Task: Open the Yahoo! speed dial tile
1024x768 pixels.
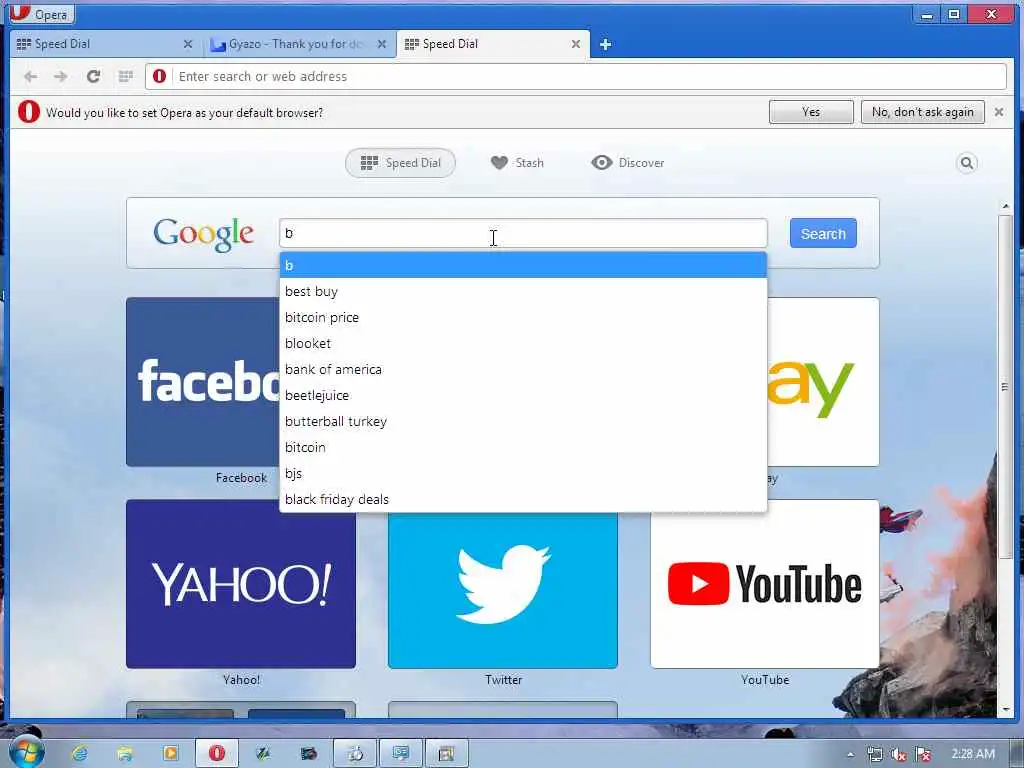Action: click(x=241, y=584)
